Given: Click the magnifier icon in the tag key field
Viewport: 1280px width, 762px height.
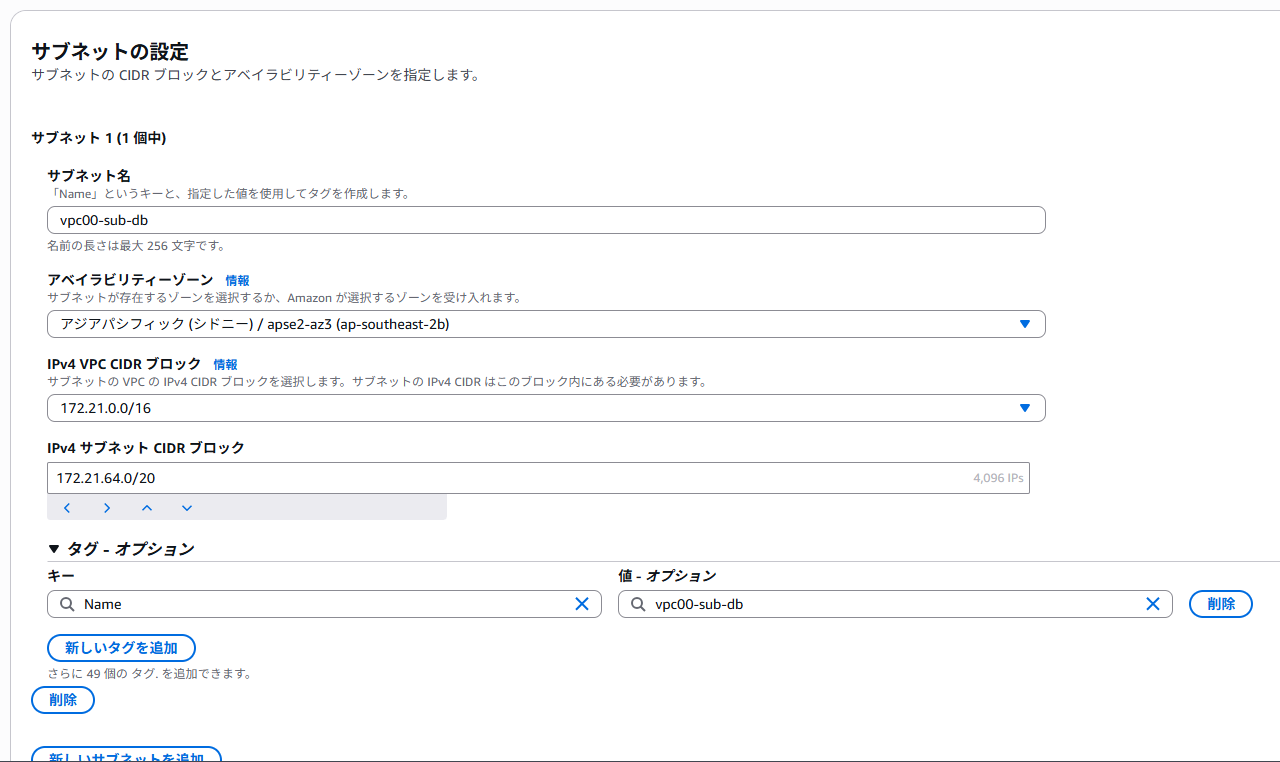Looking at the screenshot, I should click(67, 604).
